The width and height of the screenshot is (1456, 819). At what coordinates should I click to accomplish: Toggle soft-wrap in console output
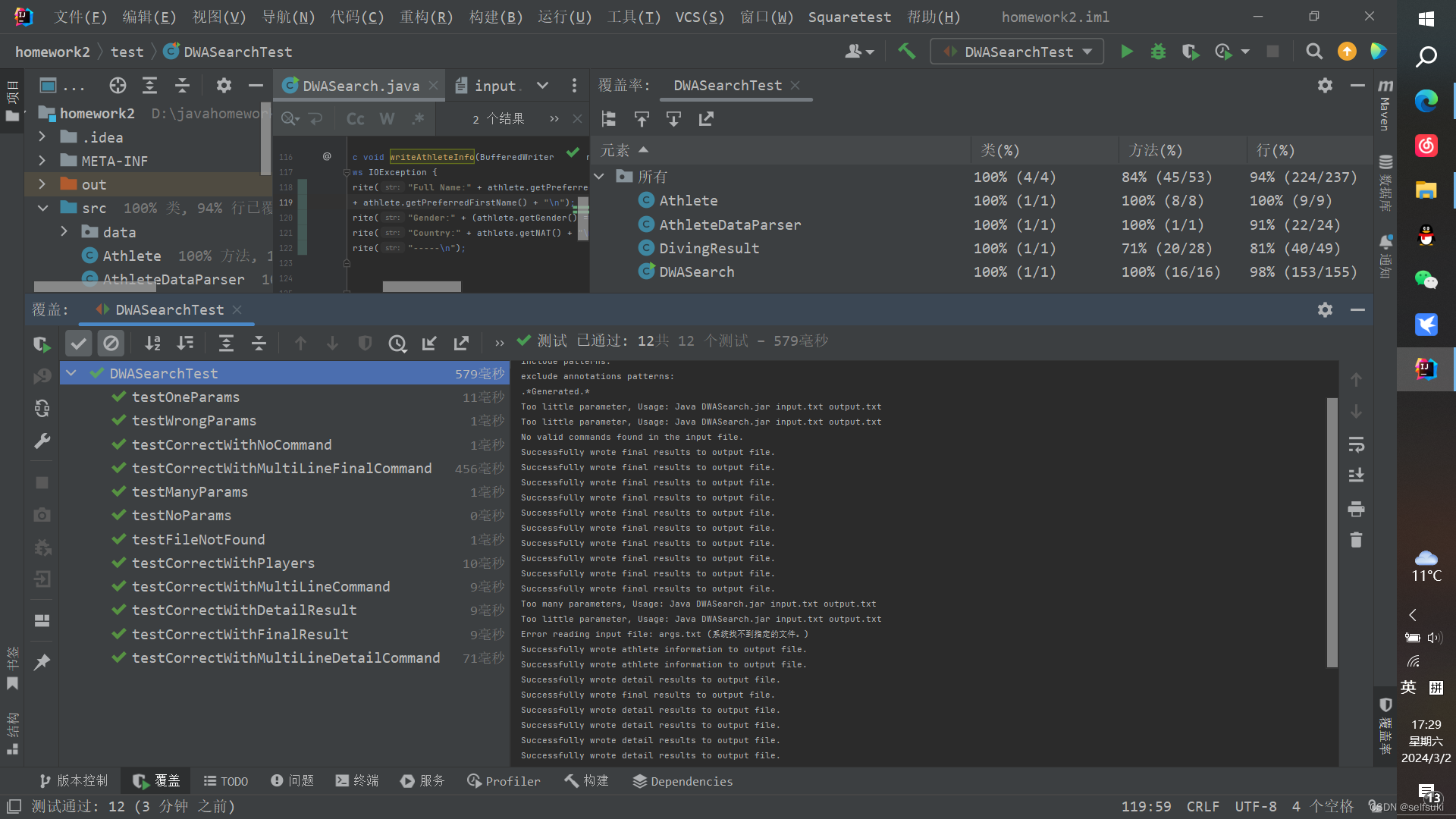(x=1356, y=444)
